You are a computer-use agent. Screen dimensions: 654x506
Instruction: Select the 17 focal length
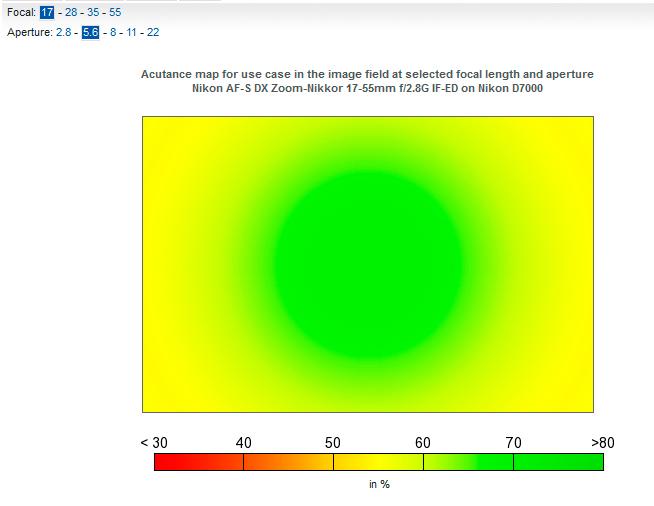[47, 13]
